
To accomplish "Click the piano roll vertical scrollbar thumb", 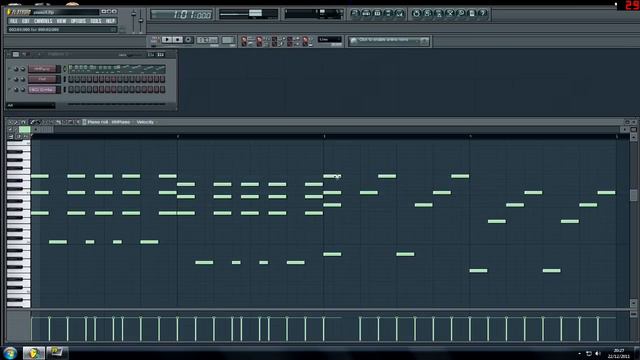I will 633,195.
